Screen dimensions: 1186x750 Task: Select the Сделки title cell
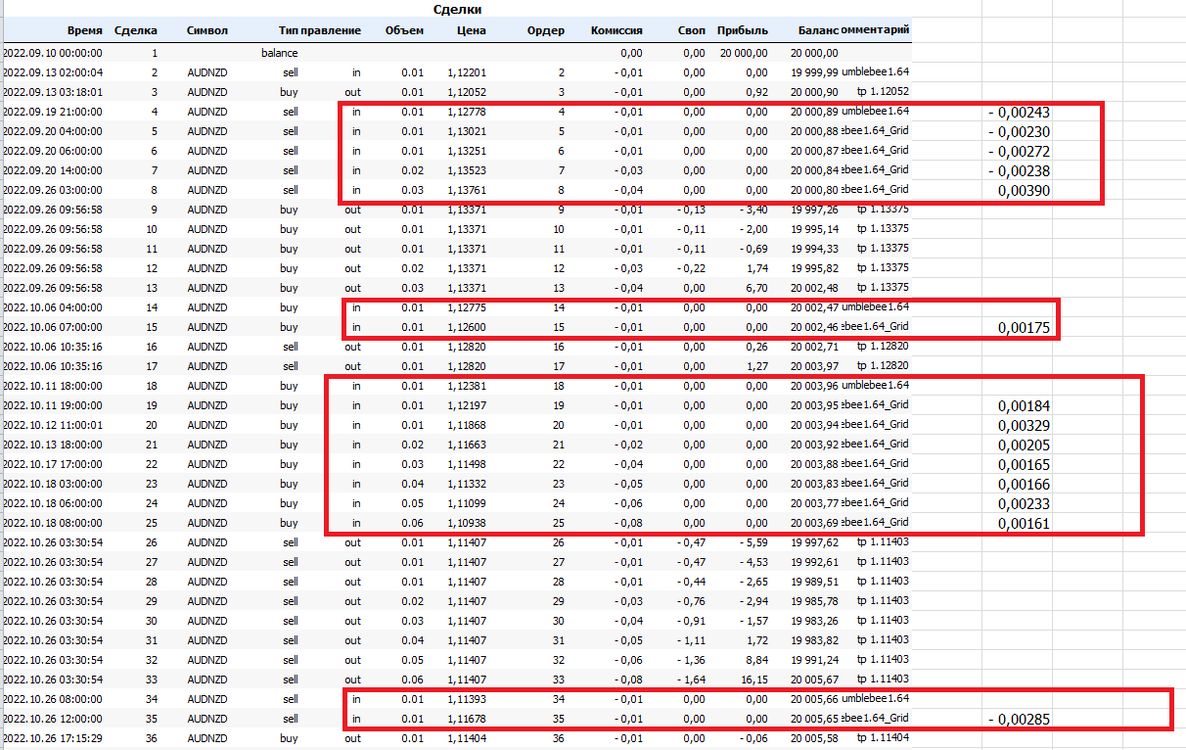tap(457, 9)
